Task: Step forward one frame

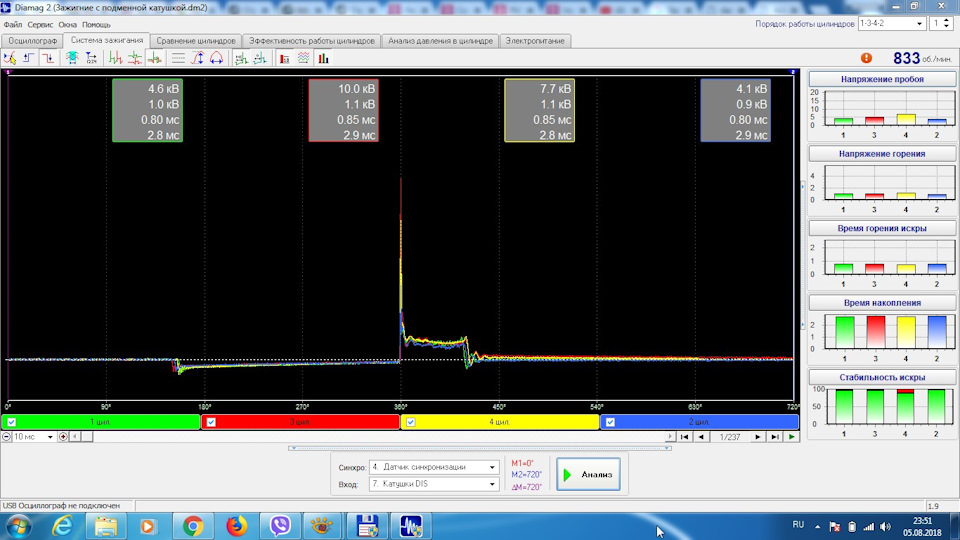Action: 758,437
